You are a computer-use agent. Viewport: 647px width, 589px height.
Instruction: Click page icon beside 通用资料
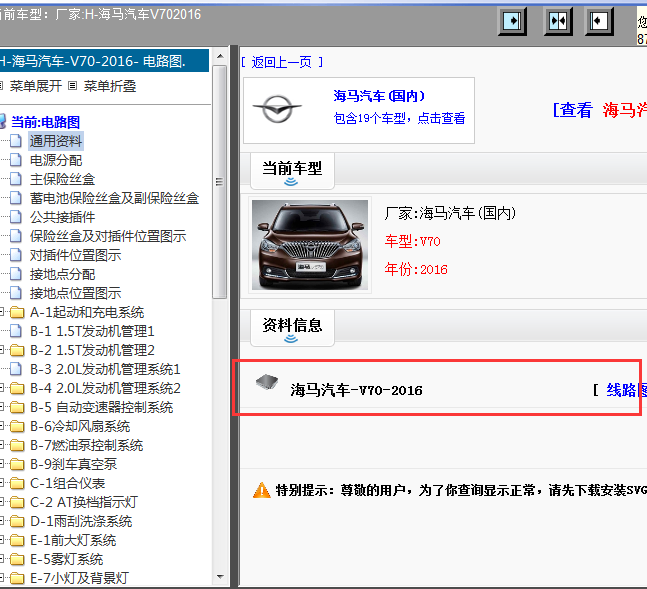(16, 141)
